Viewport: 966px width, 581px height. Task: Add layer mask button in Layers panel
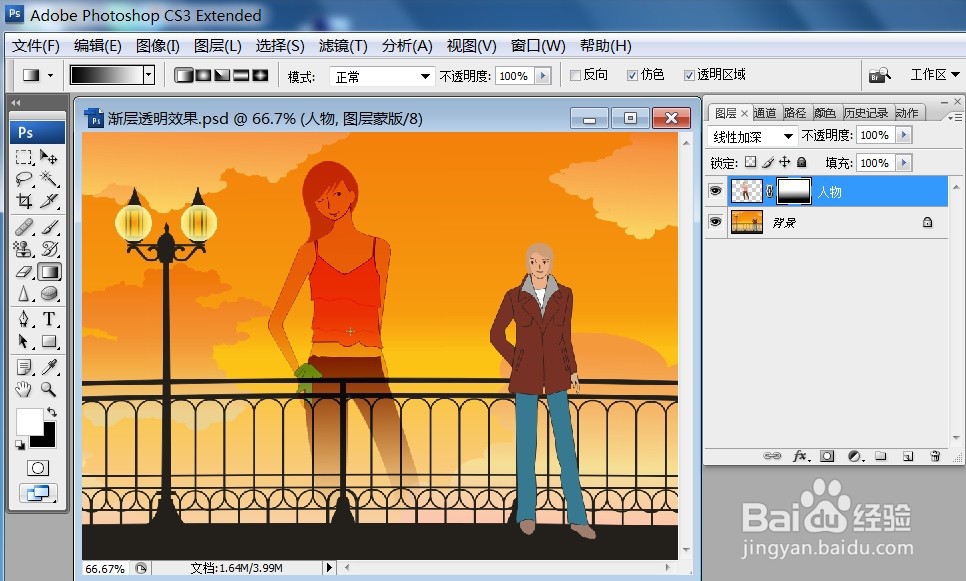(827, 456)
